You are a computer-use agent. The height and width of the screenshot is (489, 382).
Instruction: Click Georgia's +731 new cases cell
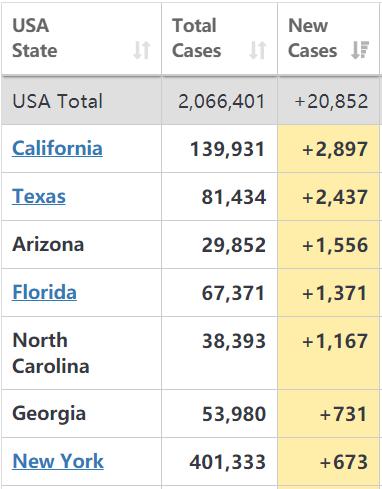(328, 414)
